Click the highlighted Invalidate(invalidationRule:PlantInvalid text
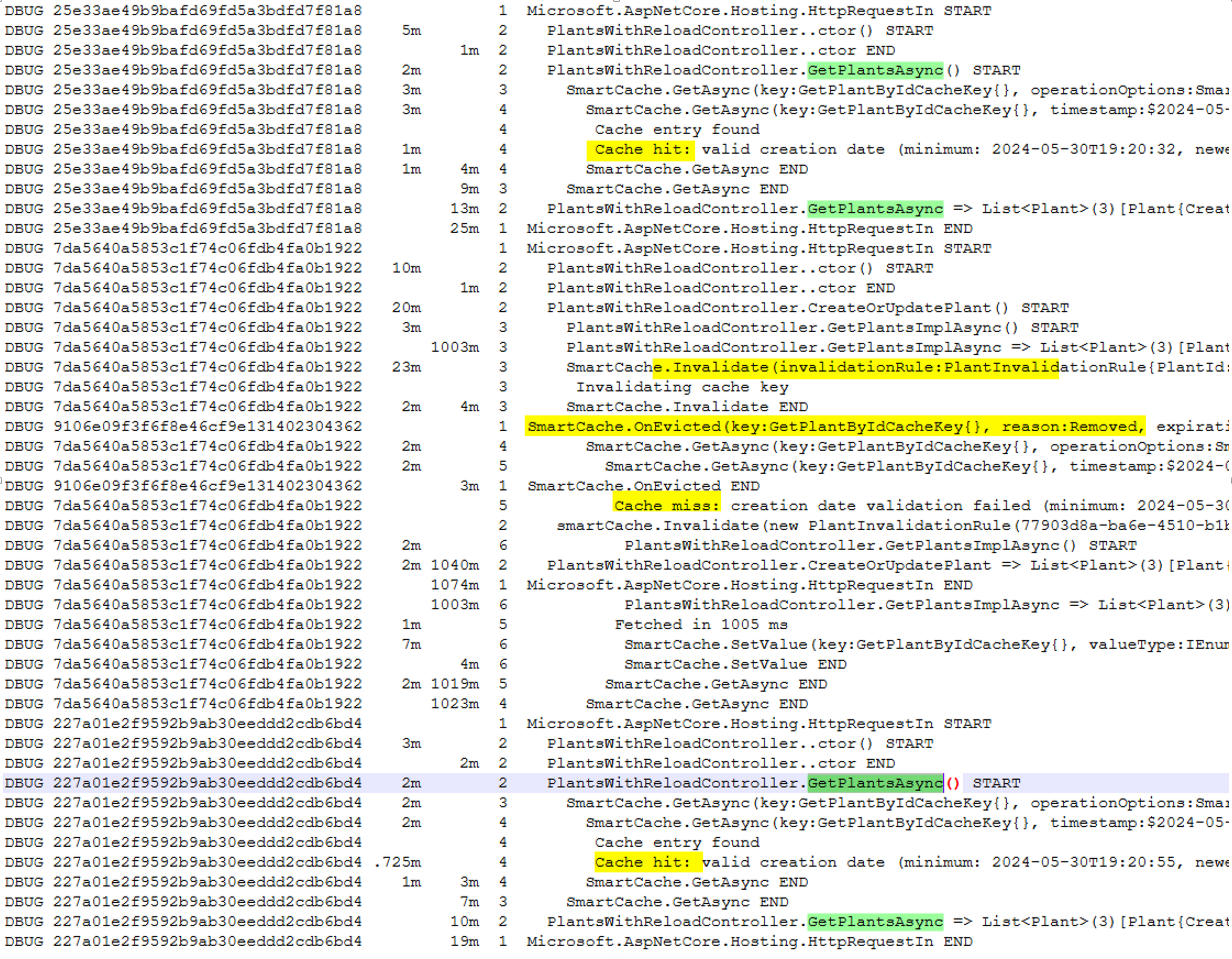1232x959 pixels. coord(857,367)
